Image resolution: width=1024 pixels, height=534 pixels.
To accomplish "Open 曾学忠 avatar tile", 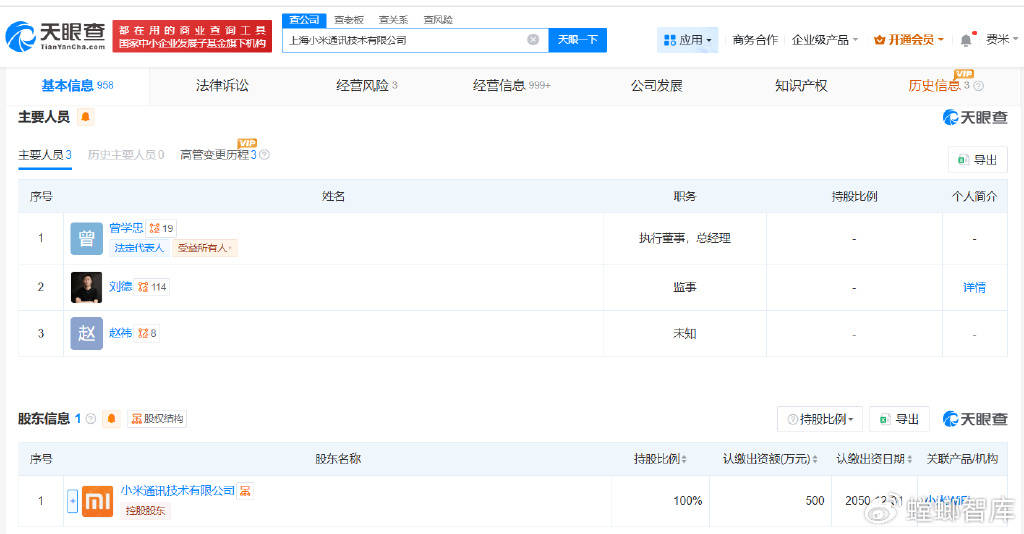I will tap(86, 238).
